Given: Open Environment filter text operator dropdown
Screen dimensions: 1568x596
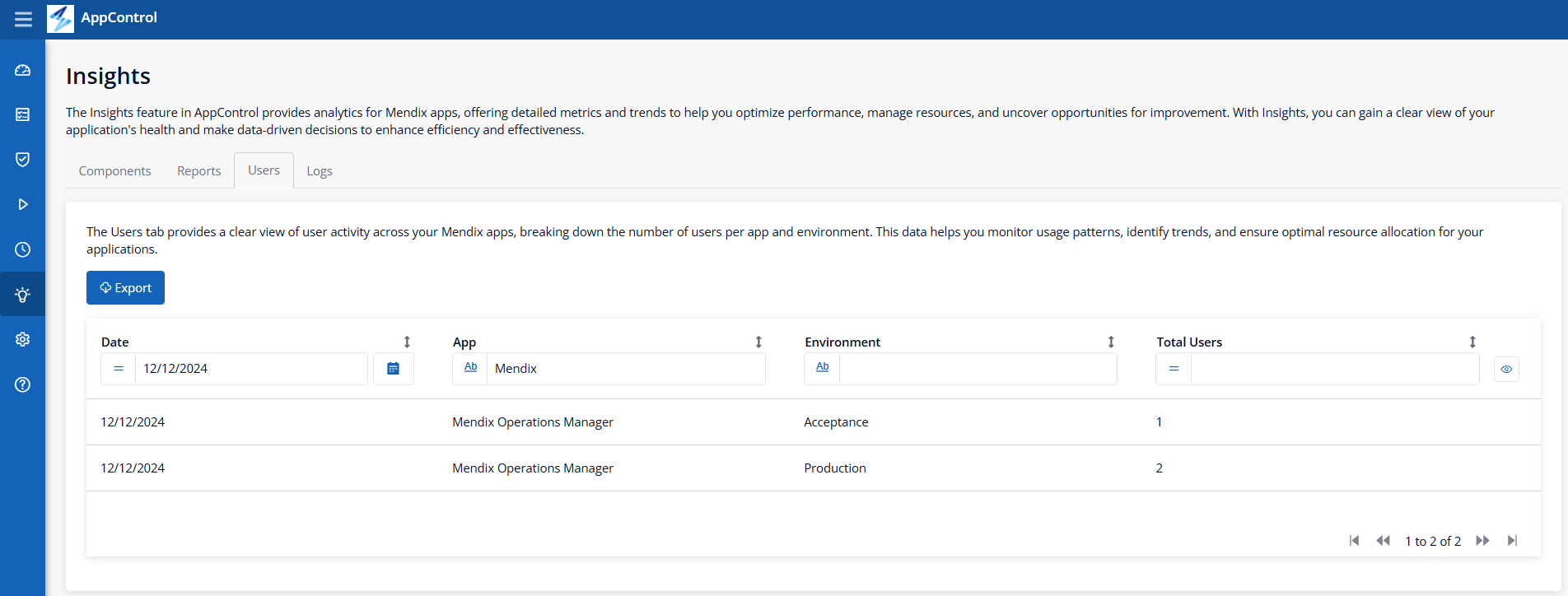Looking at the screenshot, I should point(822,369).
